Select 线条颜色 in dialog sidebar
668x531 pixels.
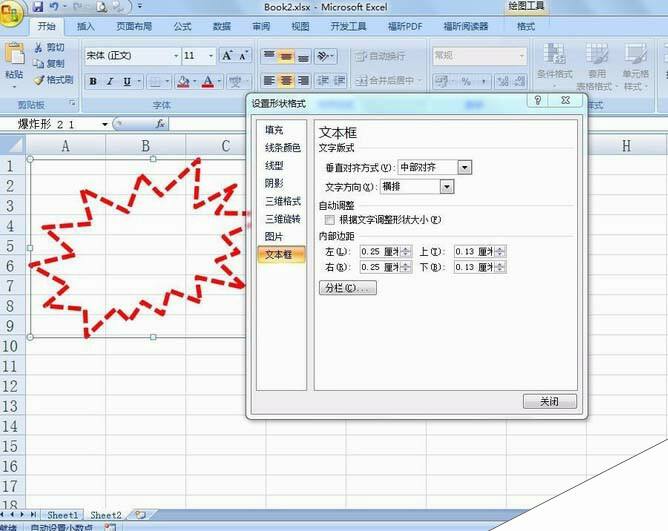click(x=281, y=147)
